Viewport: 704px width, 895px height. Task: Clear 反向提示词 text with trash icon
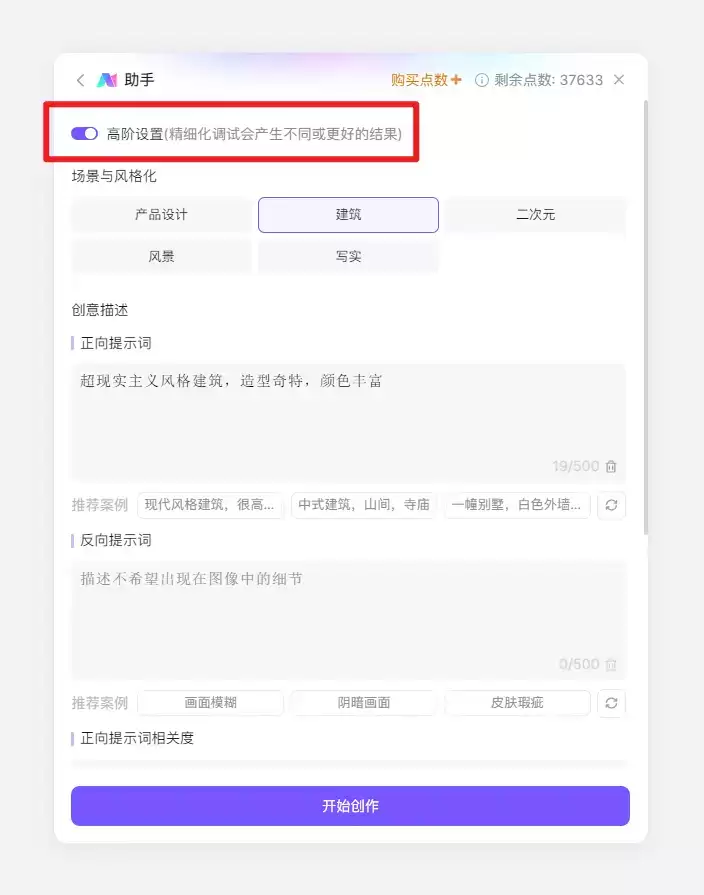pyautogui.click(x=611, y=664)
